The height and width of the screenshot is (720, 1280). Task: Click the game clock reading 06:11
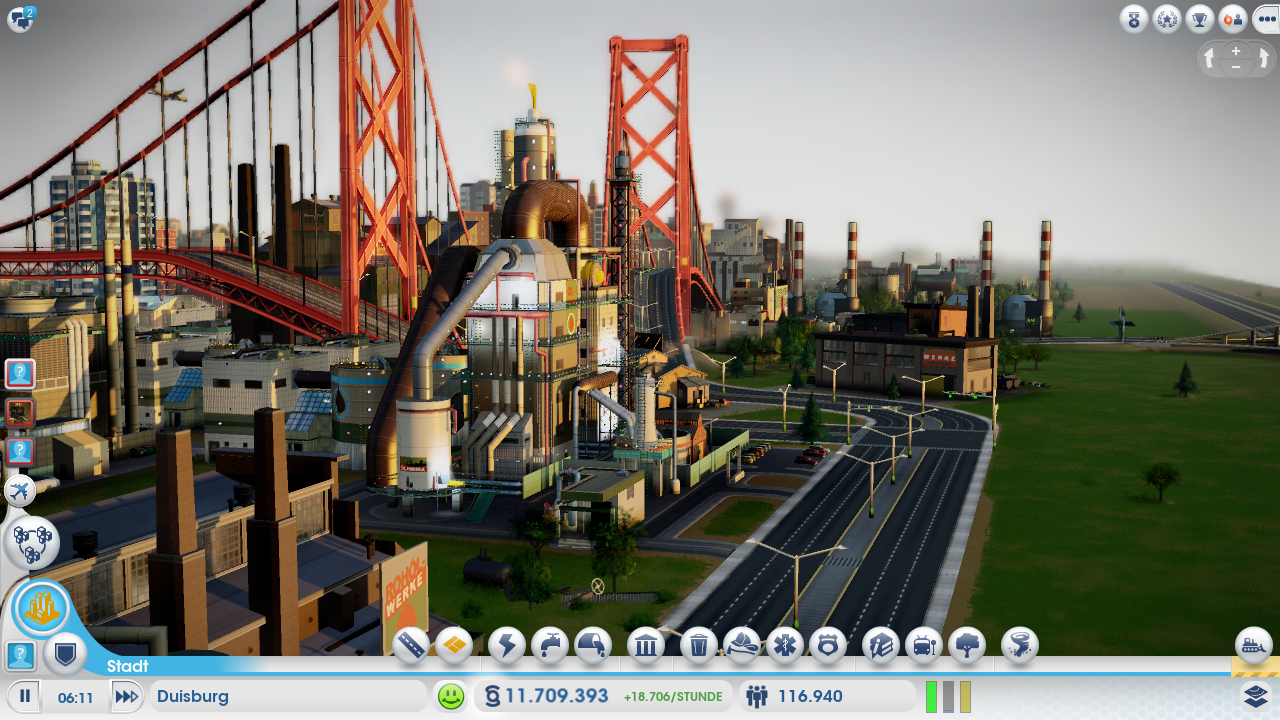click(x=75, y=697)
